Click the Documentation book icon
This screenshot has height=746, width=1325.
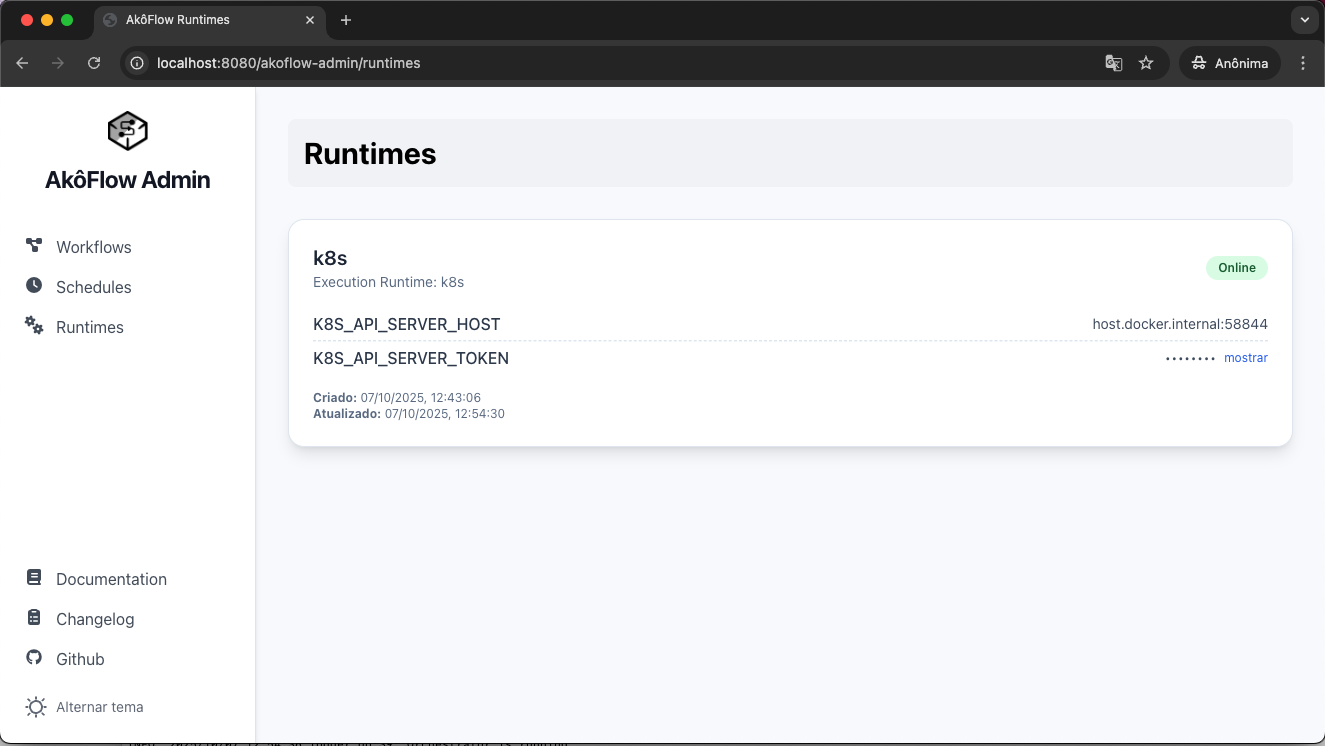click(34, 578)
